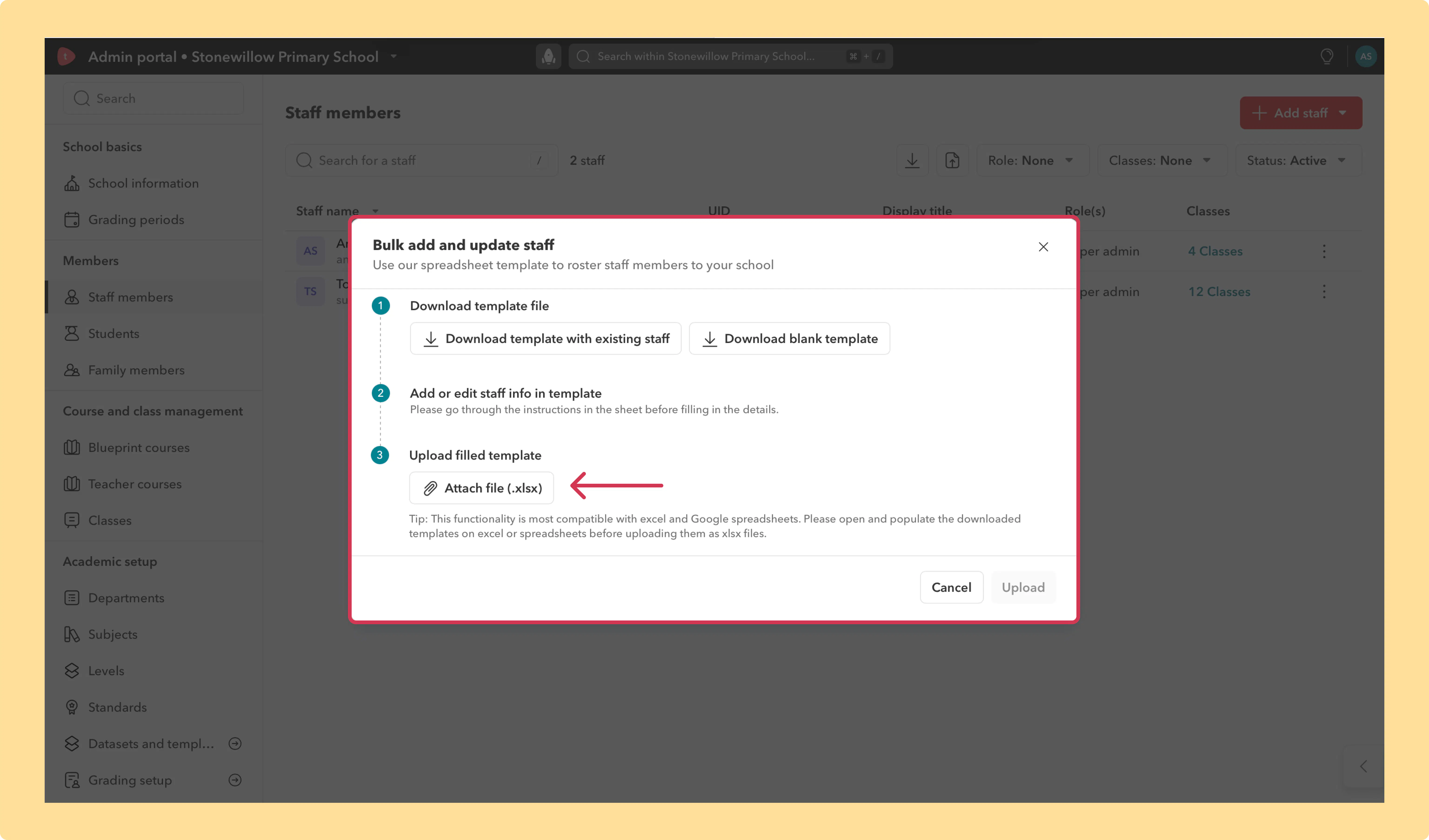This screenshot has height=840, width=1429.
Task: Attach an .xlsx file
Action: (x=481, y=488)
